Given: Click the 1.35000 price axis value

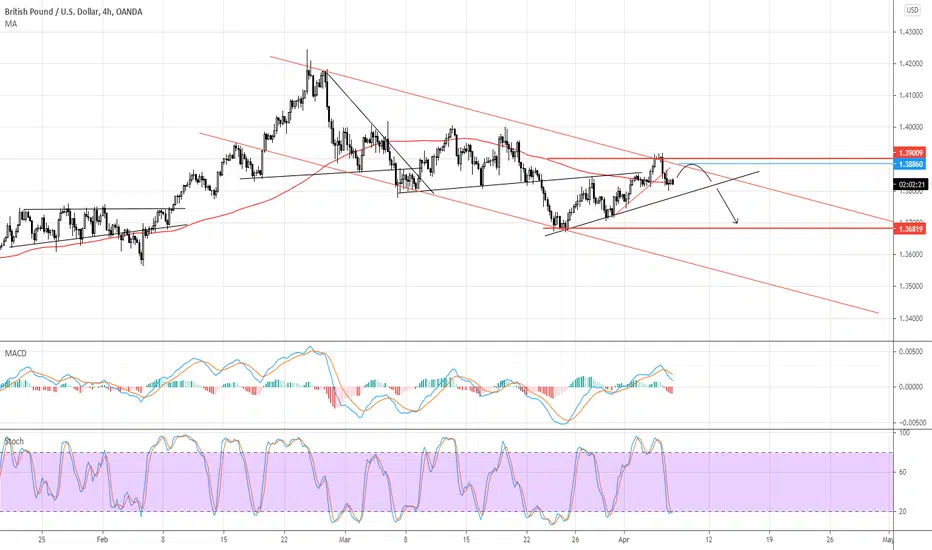Looking at the screenshot, I should [911, 287].
